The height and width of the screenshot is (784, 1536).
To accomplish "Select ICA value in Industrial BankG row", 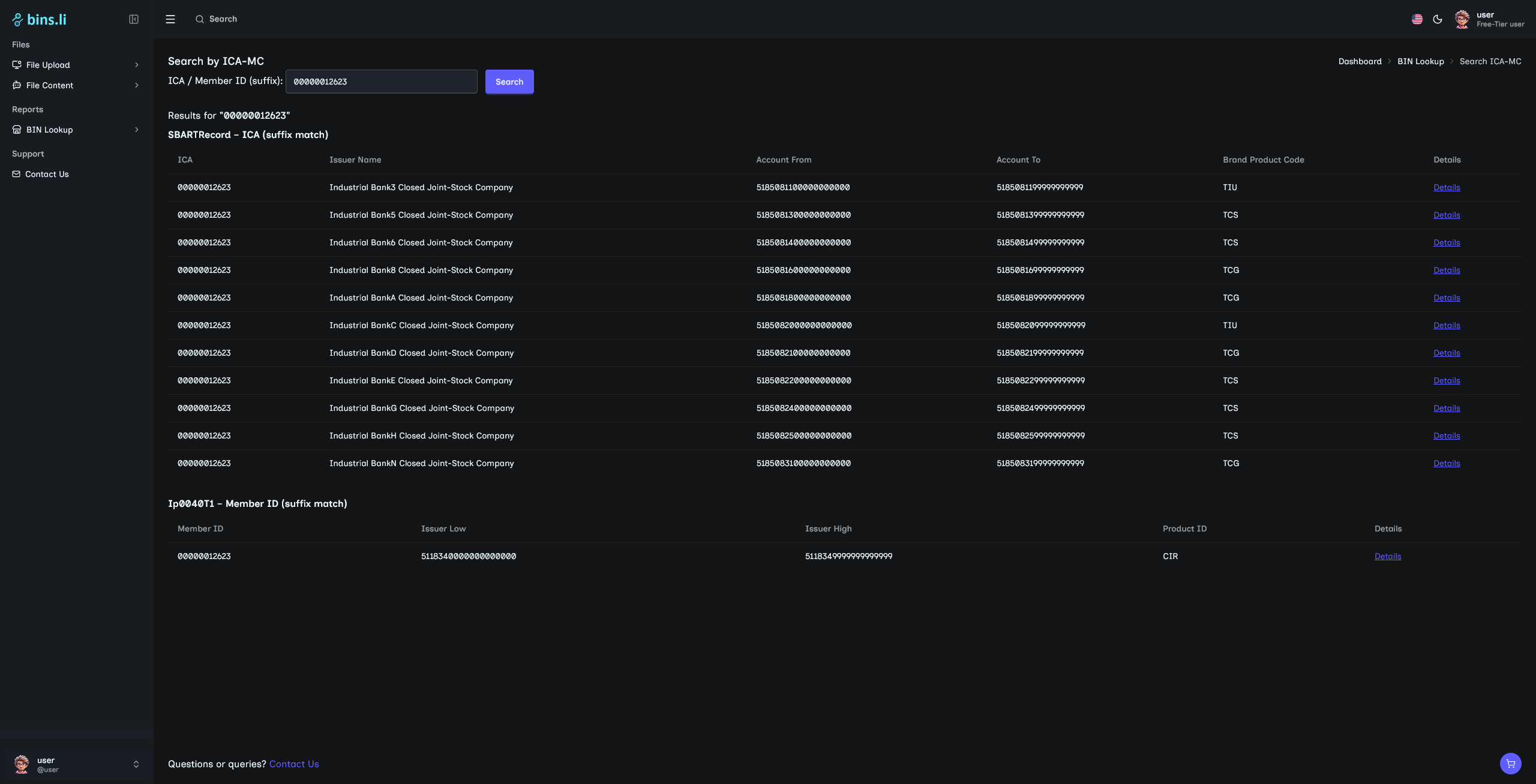I will [204, 408].
